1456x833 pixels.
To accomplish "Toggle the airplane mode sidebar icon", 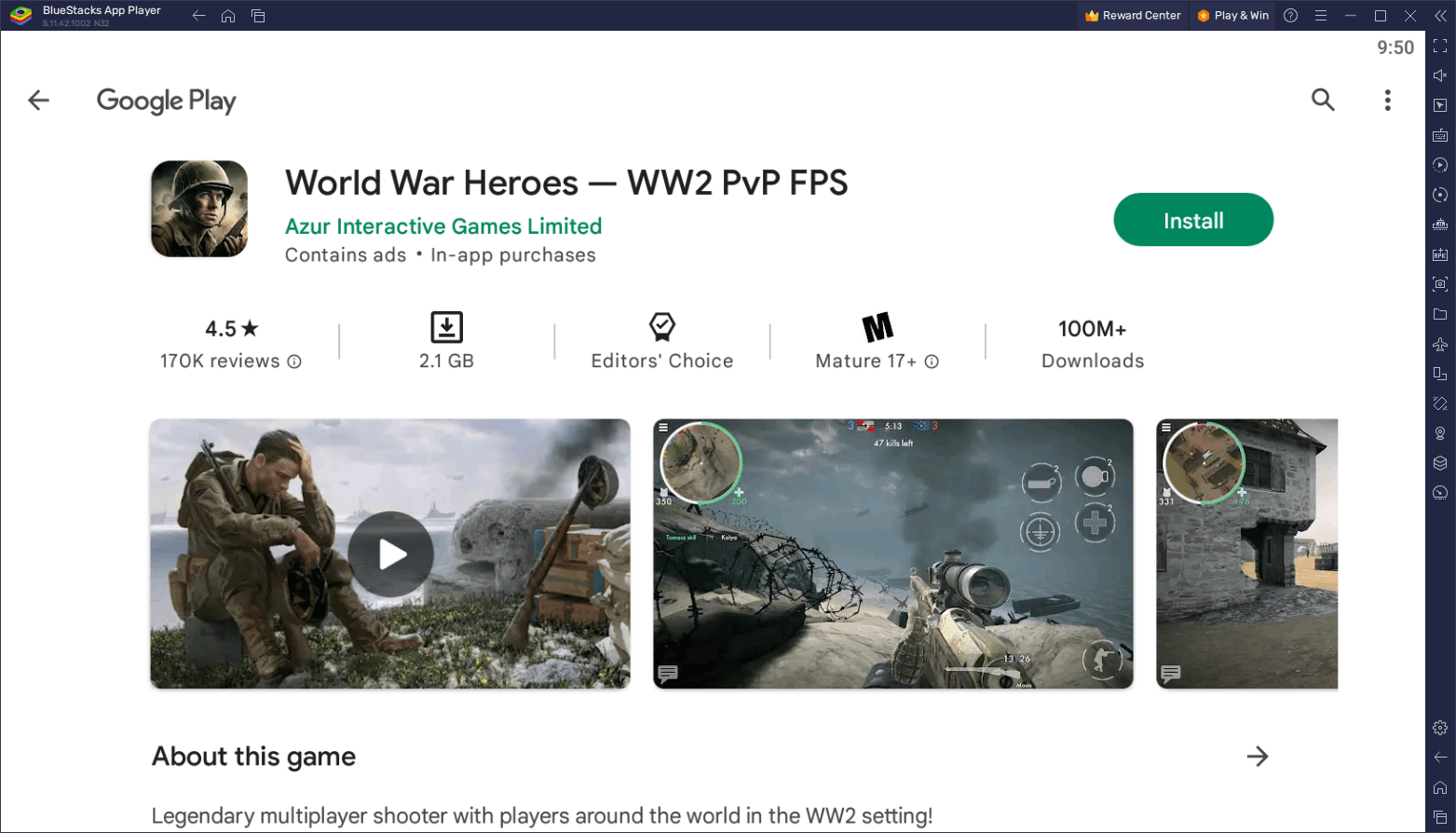I will coord(1440,344).
